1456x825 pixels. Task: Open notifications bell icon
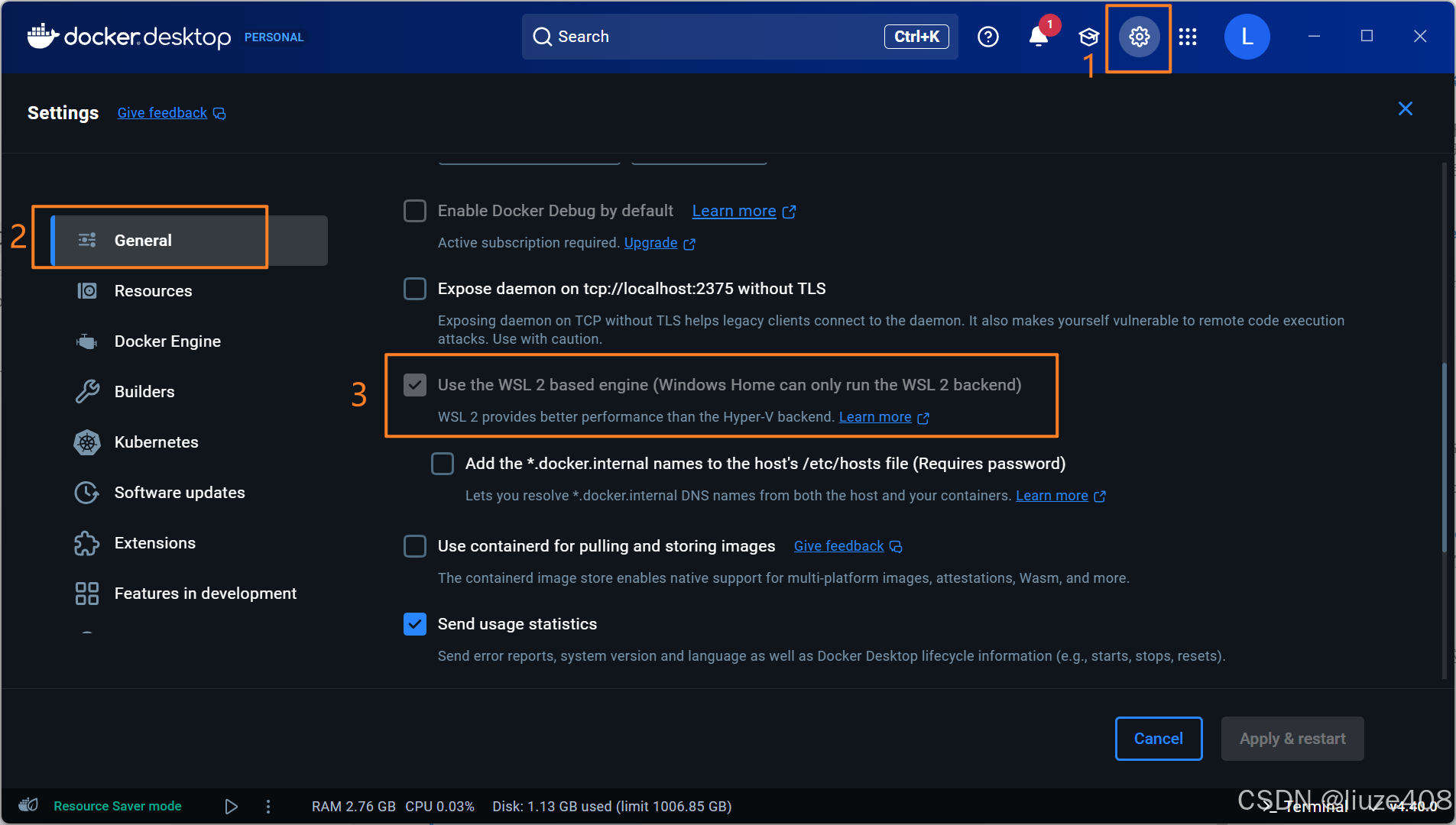[x=1038, y=36]
